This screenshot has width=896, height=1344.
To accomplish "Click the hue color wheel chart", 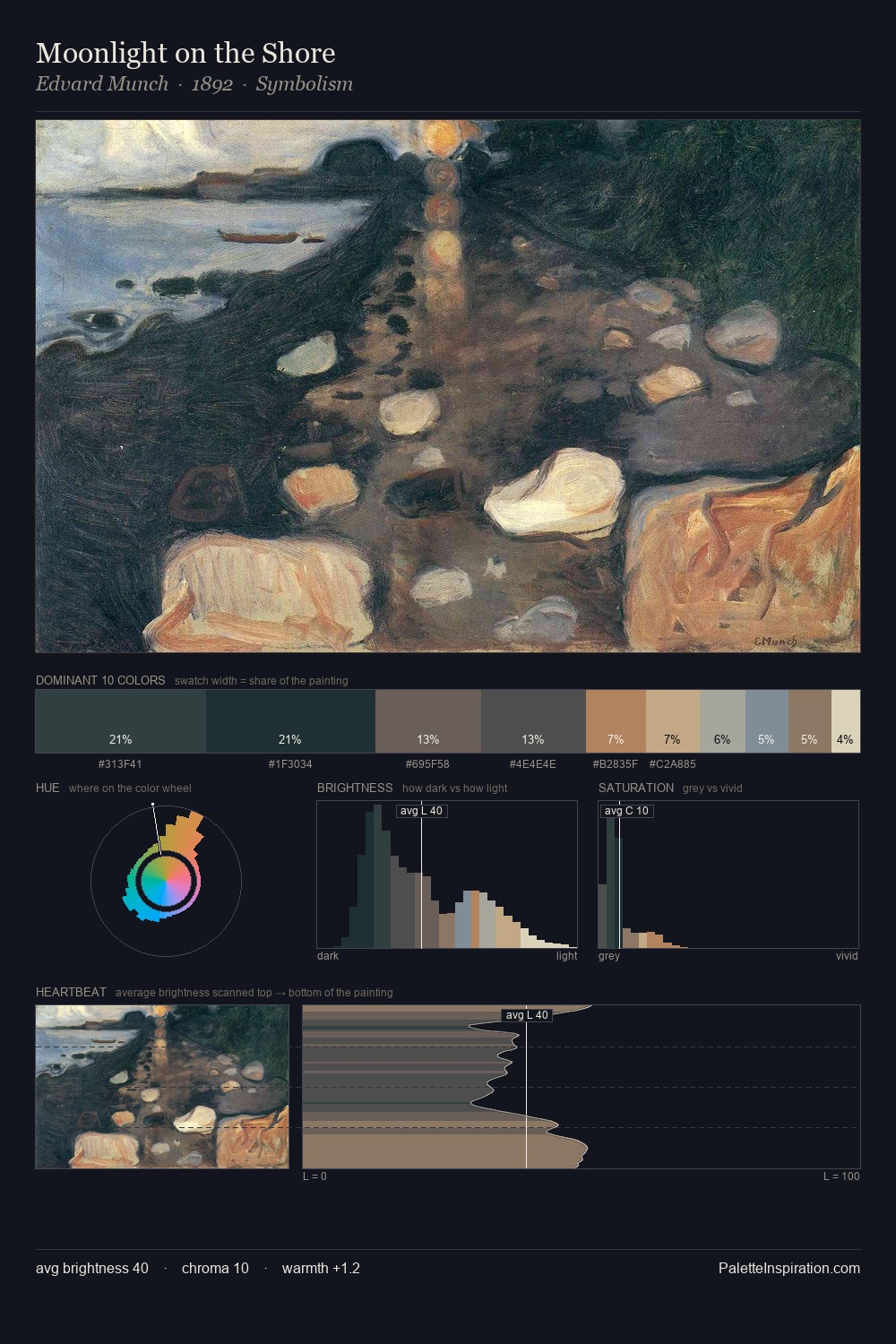I will coord(166,881).
